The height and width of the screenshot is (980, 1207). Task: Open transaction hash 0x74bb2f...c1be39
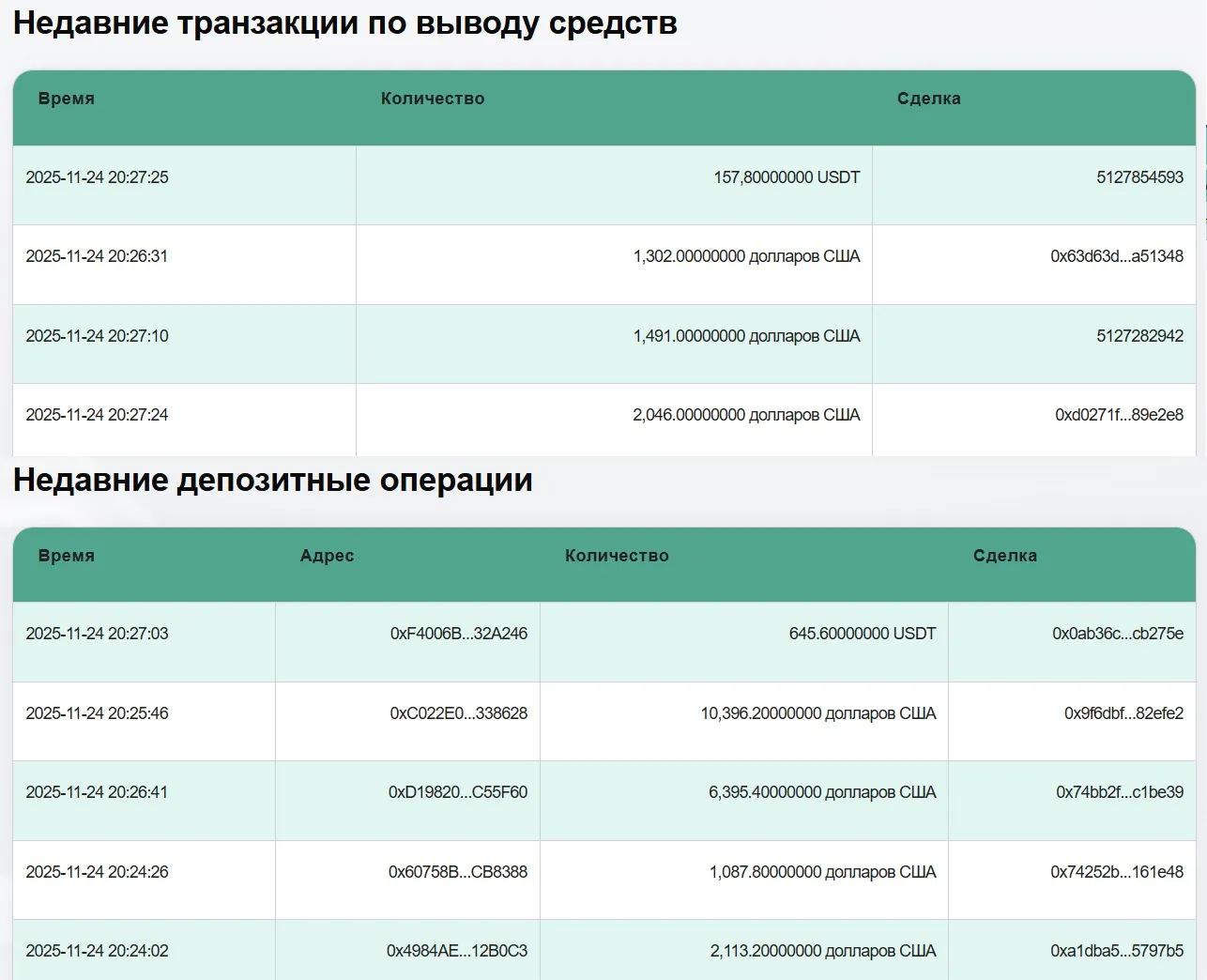(1120, 792)
